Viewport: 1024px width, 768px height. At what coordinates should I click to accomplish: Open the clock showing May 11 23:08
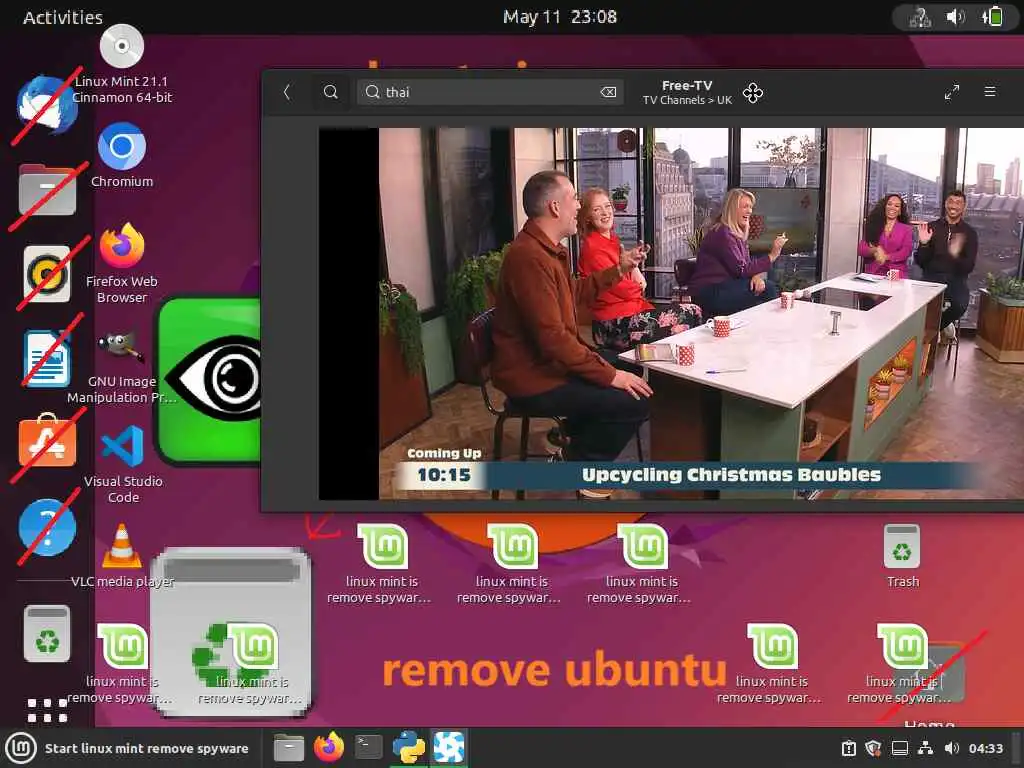coord(560,17)
